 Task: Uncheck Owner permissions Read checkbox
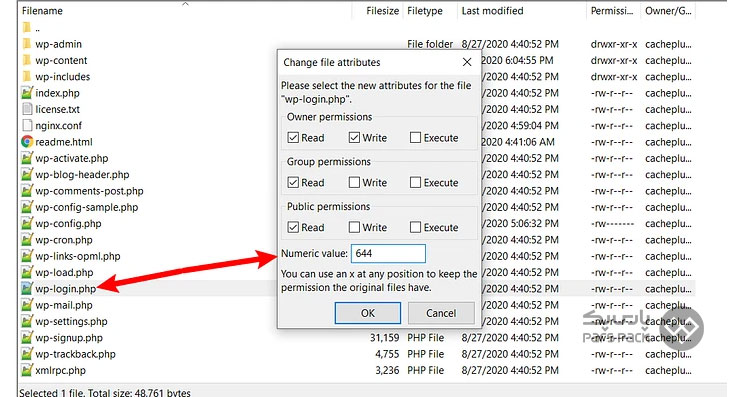point(293,138)
